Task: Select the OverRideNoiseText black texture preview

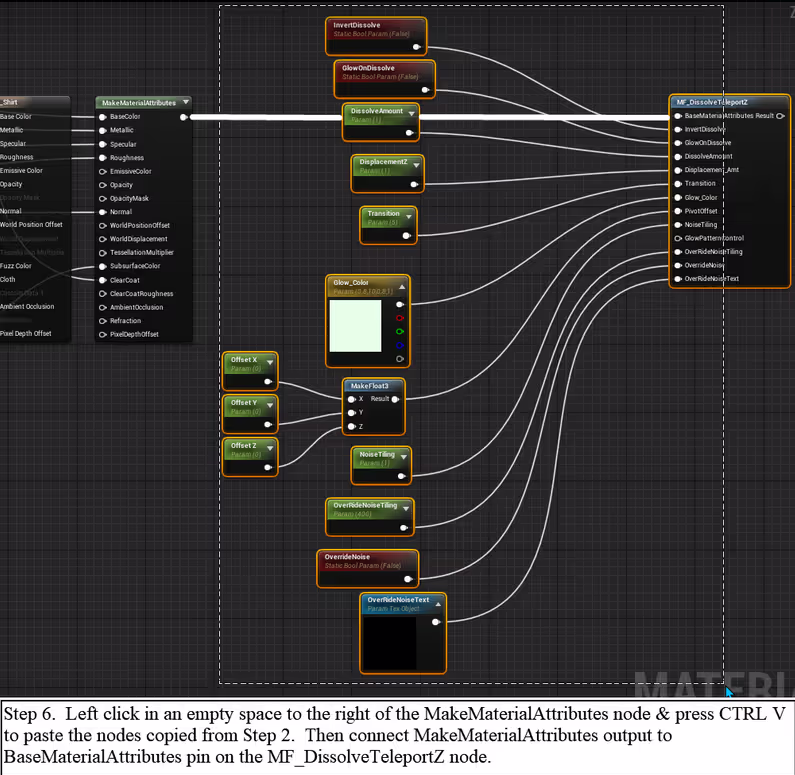Action: pos(389,643)
